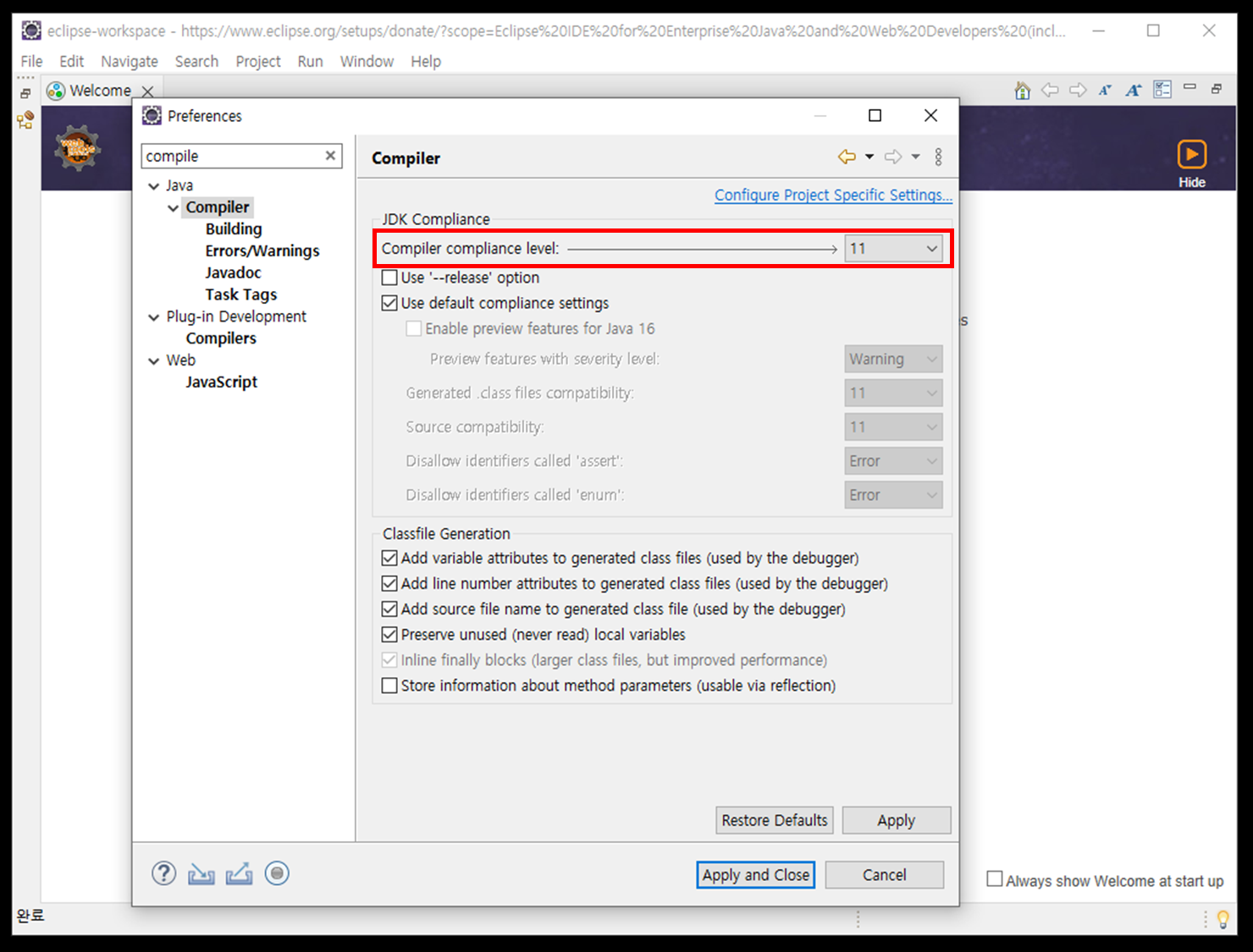This screenshot has height=952, width=1253.
Task: Click the Home icon on Welcome toolbar
Action: (1023, 90)
